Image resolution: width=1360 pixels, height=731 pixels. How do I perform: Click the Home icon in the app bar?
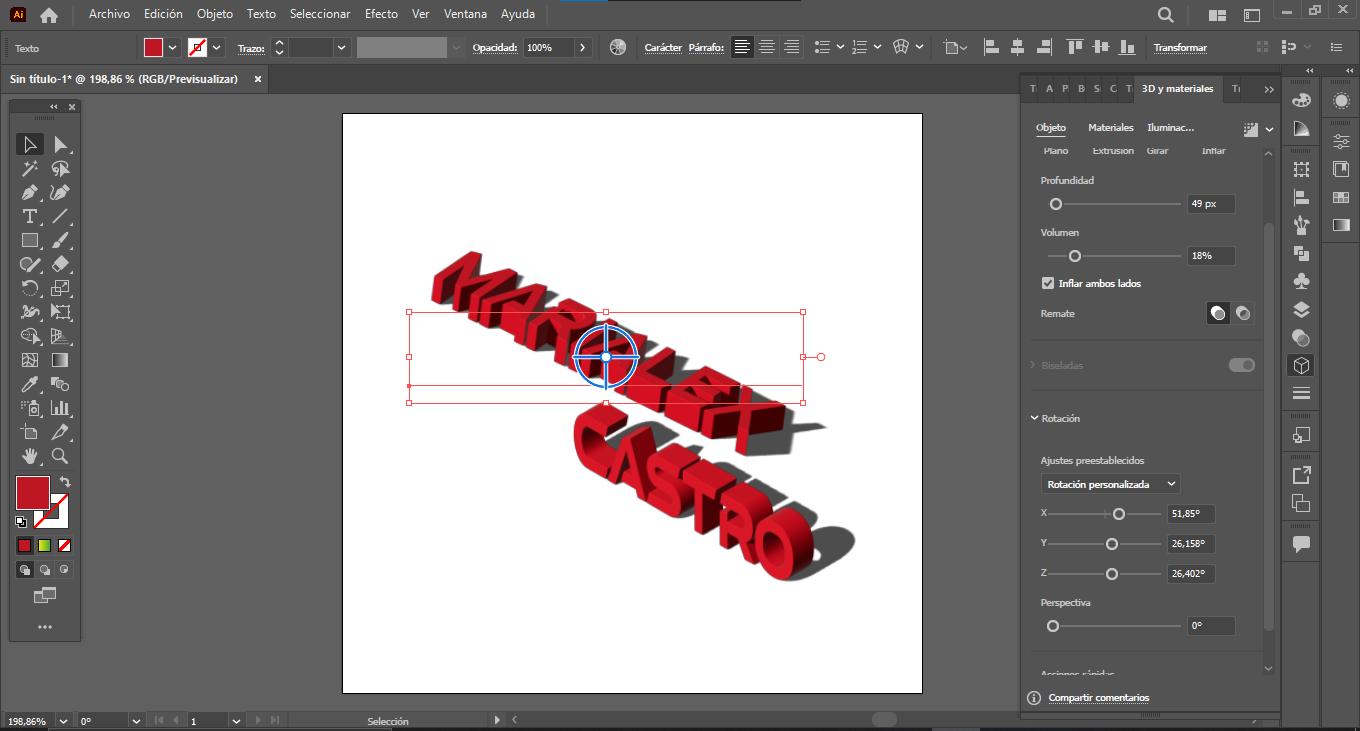pos(48,15)
